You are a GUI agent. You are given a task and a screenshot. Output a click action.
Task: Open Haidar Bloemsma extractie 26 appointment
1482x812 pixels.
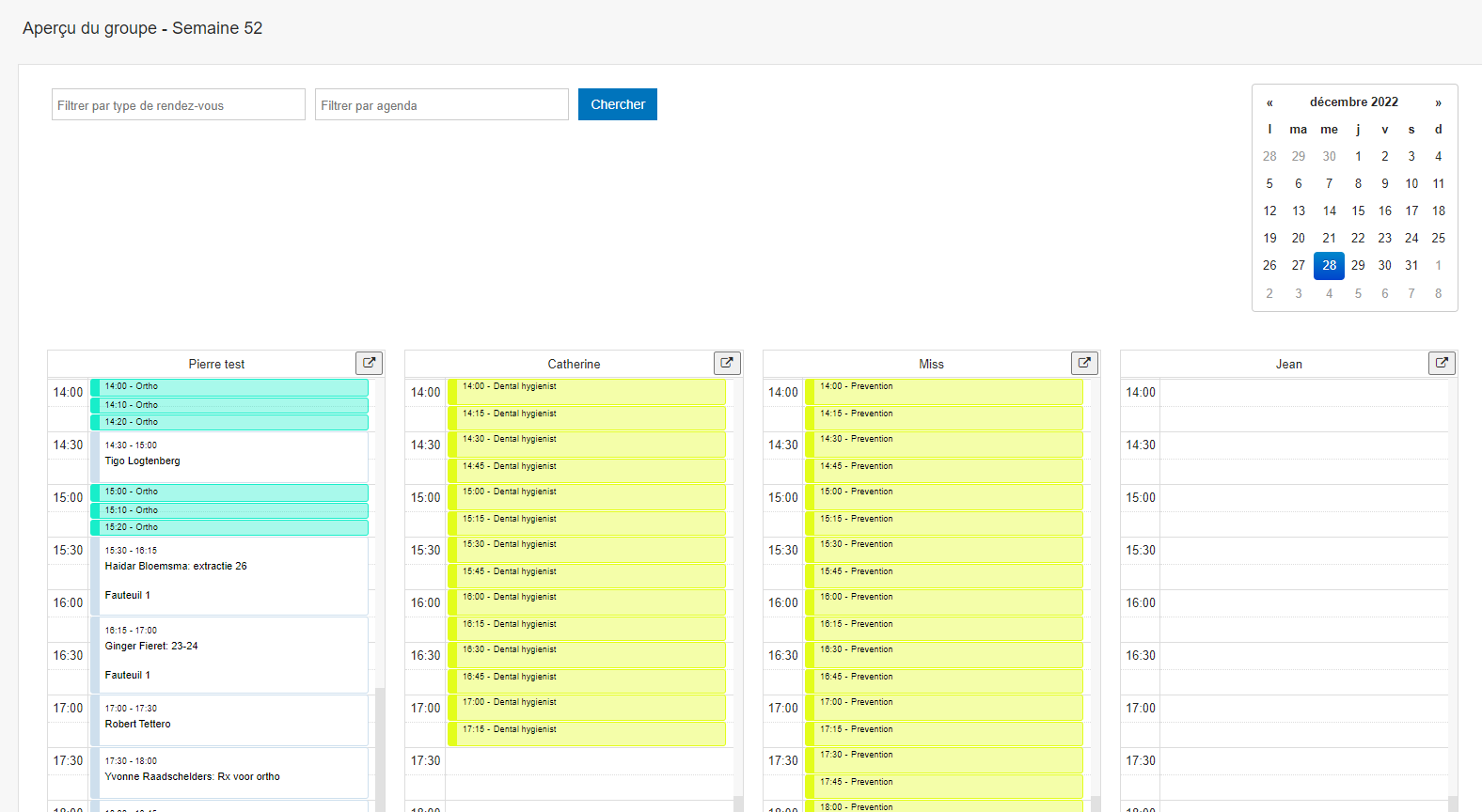229,576
